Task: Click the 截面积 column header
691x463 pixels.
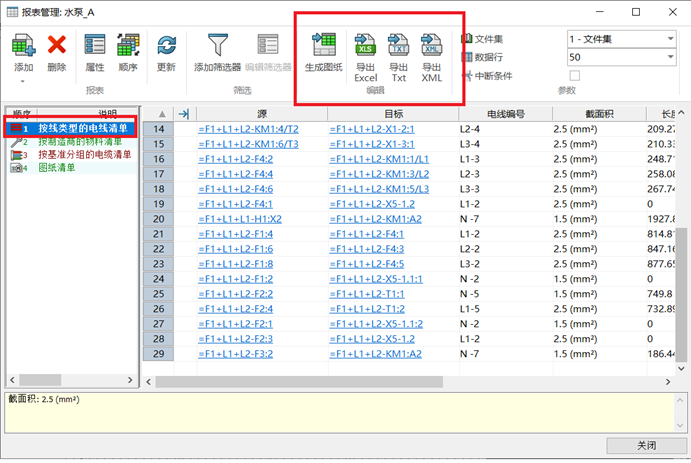Action: pyautogui.click(x=599, y=114)
